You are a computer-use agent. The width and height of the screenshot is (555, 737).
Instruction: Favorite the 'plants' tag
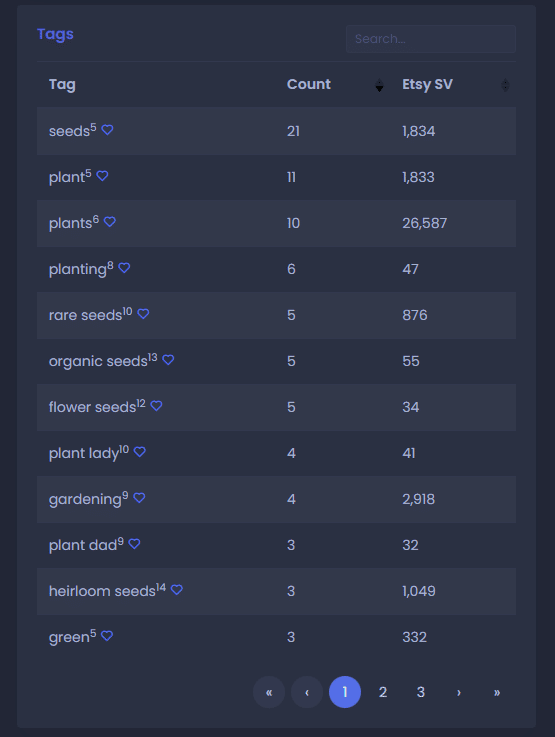coord(109,221)
